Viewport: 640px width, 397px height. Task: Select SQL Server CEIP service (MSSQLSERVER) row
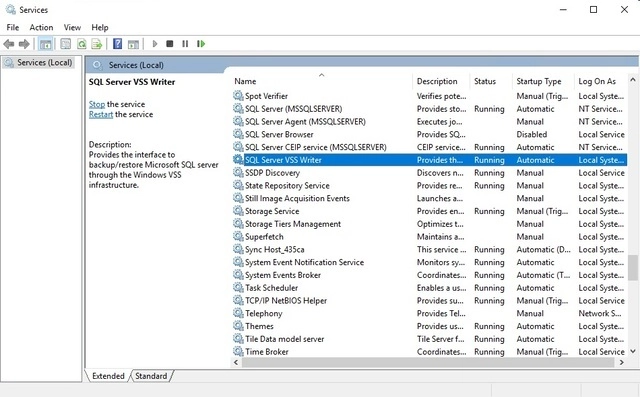[x=429, y=147]
